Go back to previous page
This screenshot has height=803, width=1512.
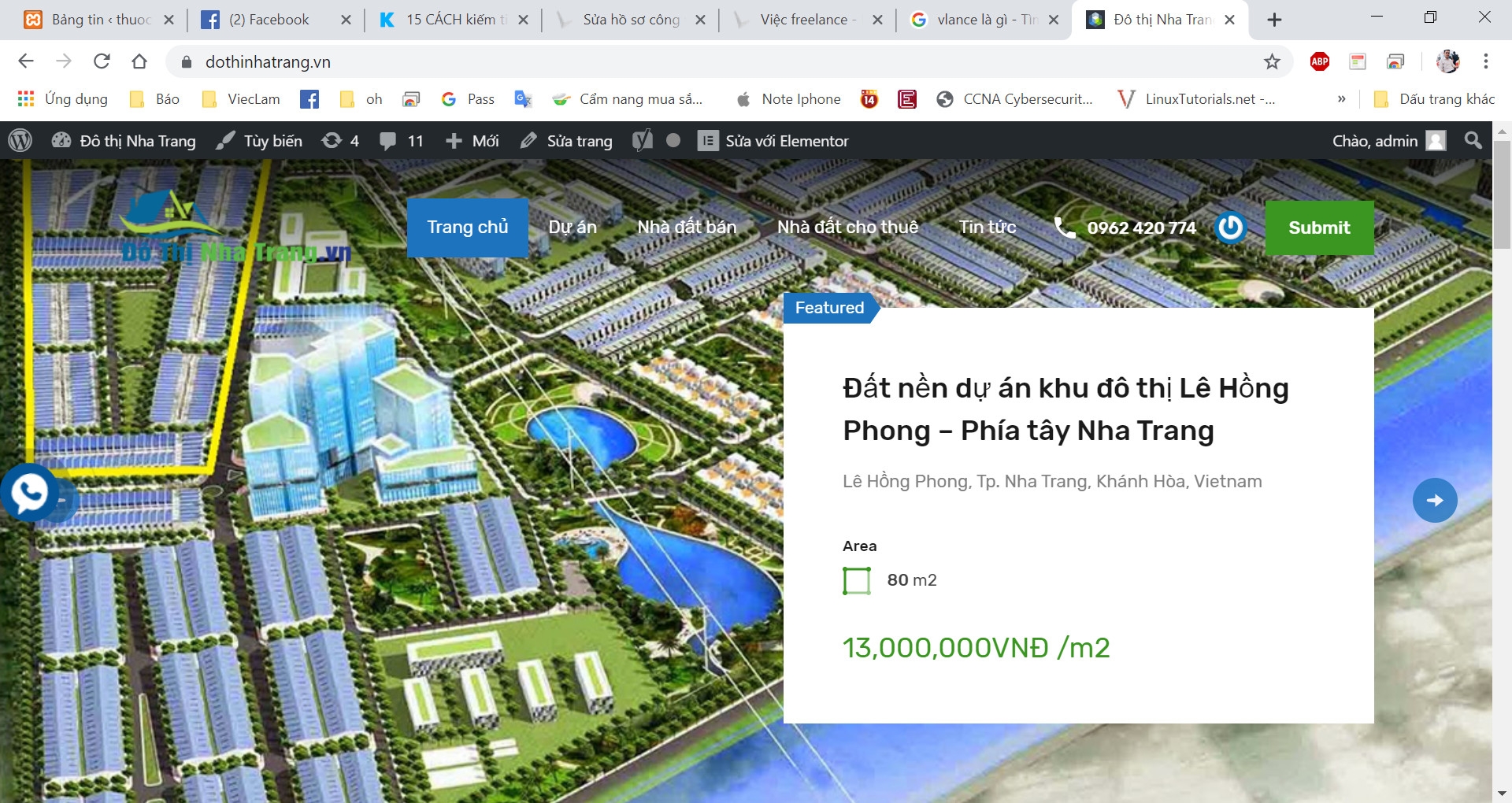point(26,61)
